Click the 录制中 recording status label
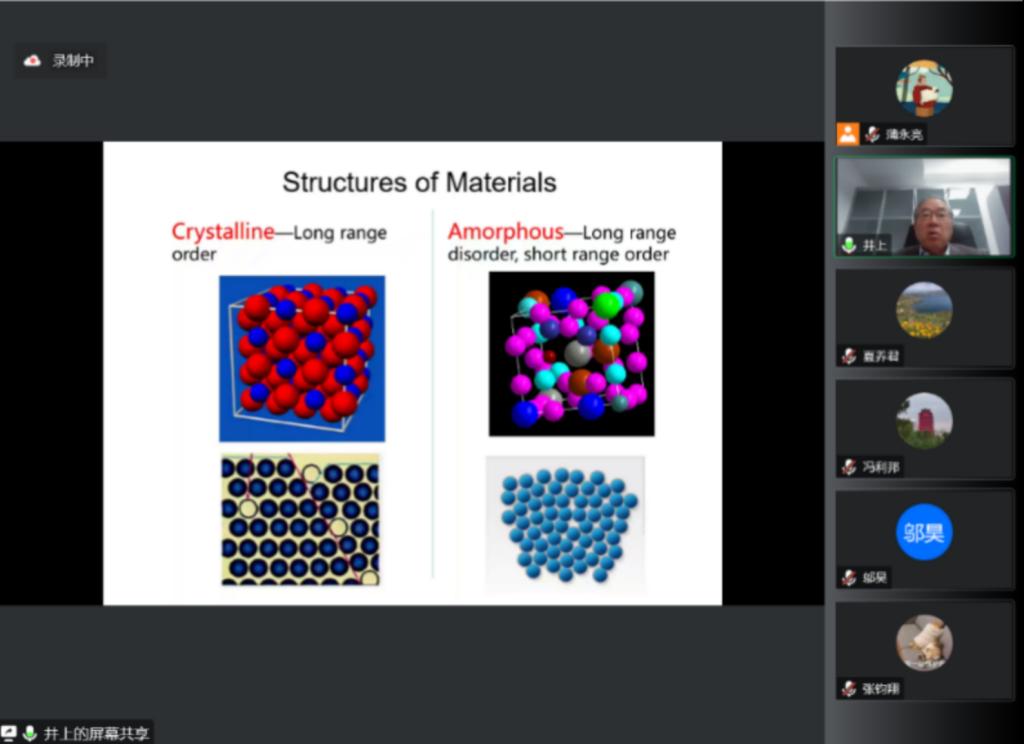Viewport: 1024px width, 744px height. tap(73, 61)
